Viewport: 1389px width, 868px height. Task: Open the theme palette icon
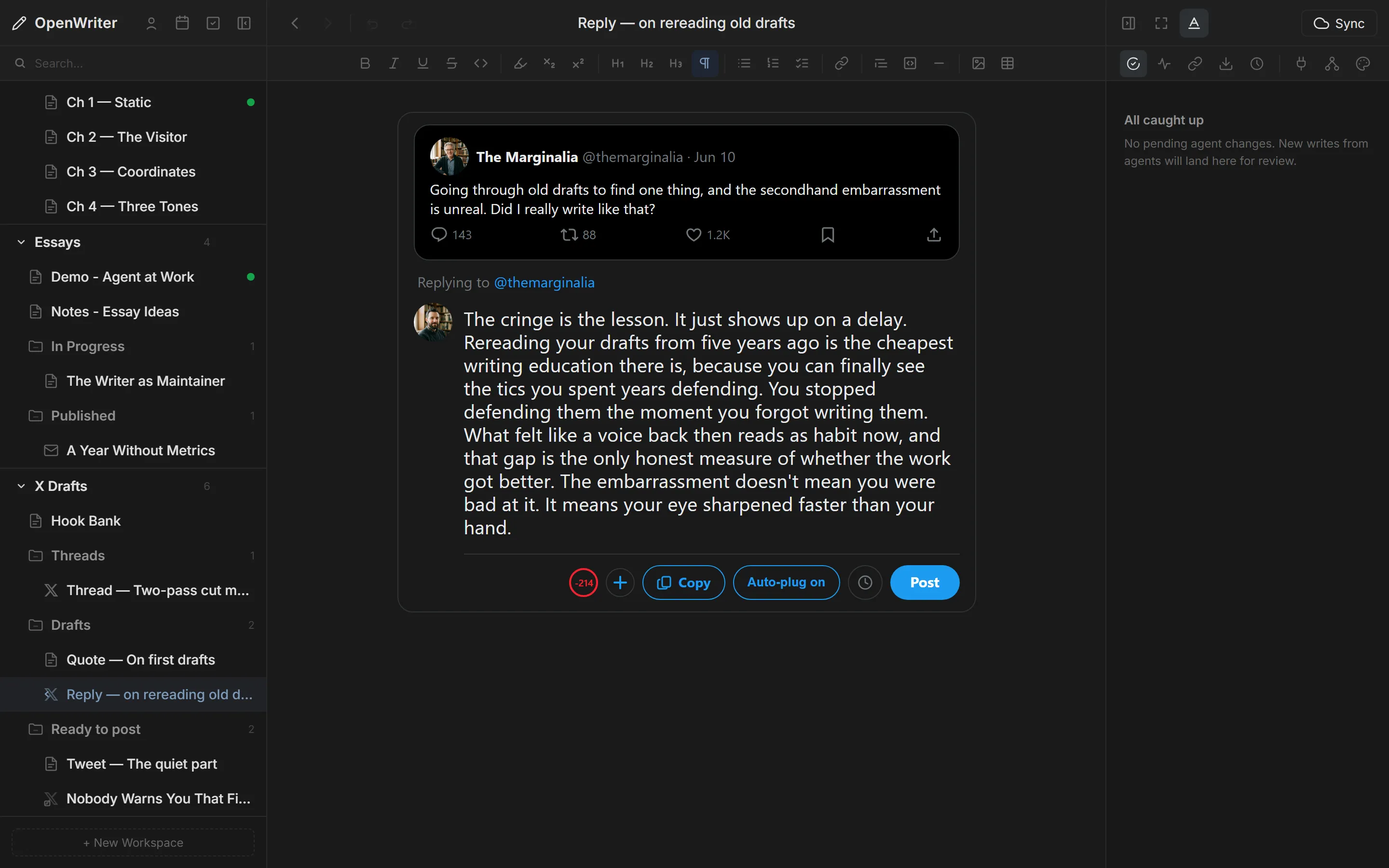1363,63
